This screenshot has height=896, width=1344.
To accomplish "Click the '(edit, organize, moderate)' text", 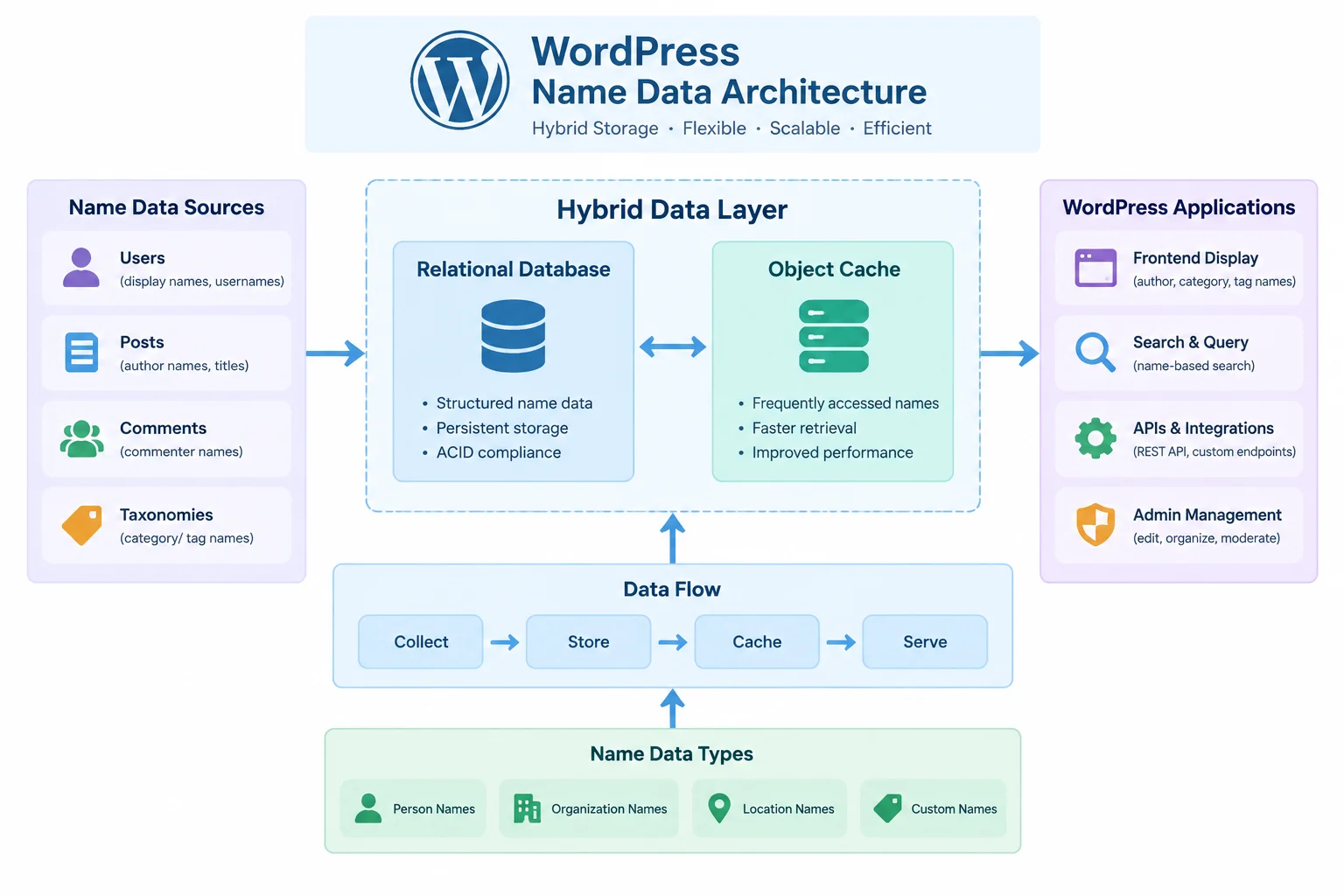I will 1207,538.
